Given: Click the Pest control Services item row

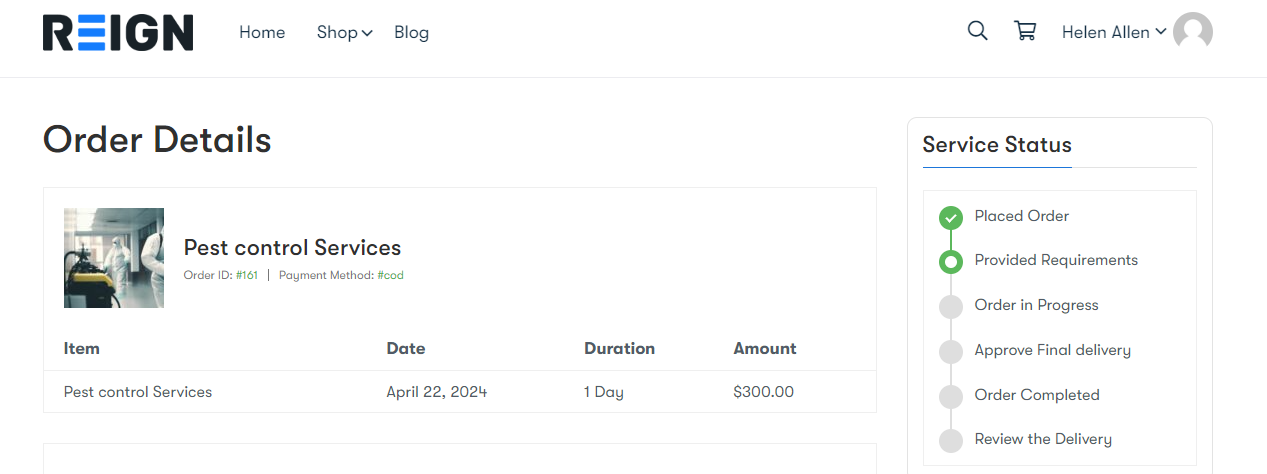Looking at the screenshot, I should tap(460, 392).
